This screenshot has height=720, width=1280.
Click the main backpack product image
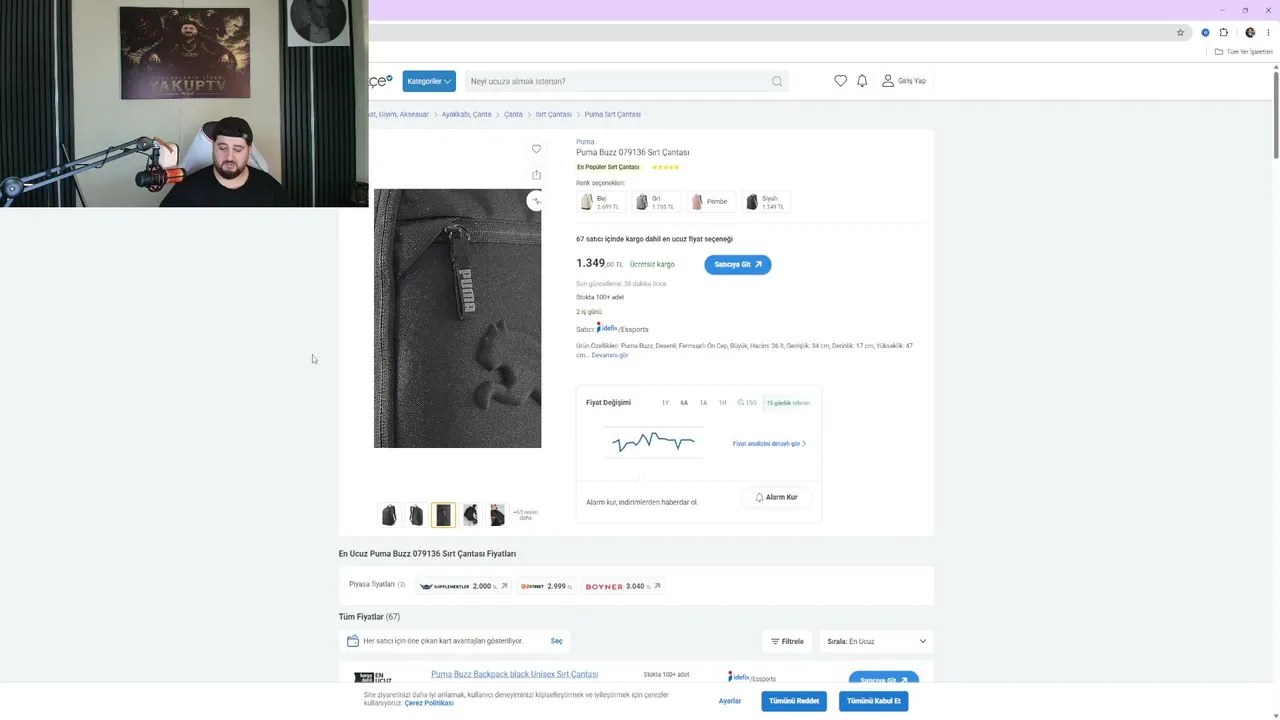(457, 318)
